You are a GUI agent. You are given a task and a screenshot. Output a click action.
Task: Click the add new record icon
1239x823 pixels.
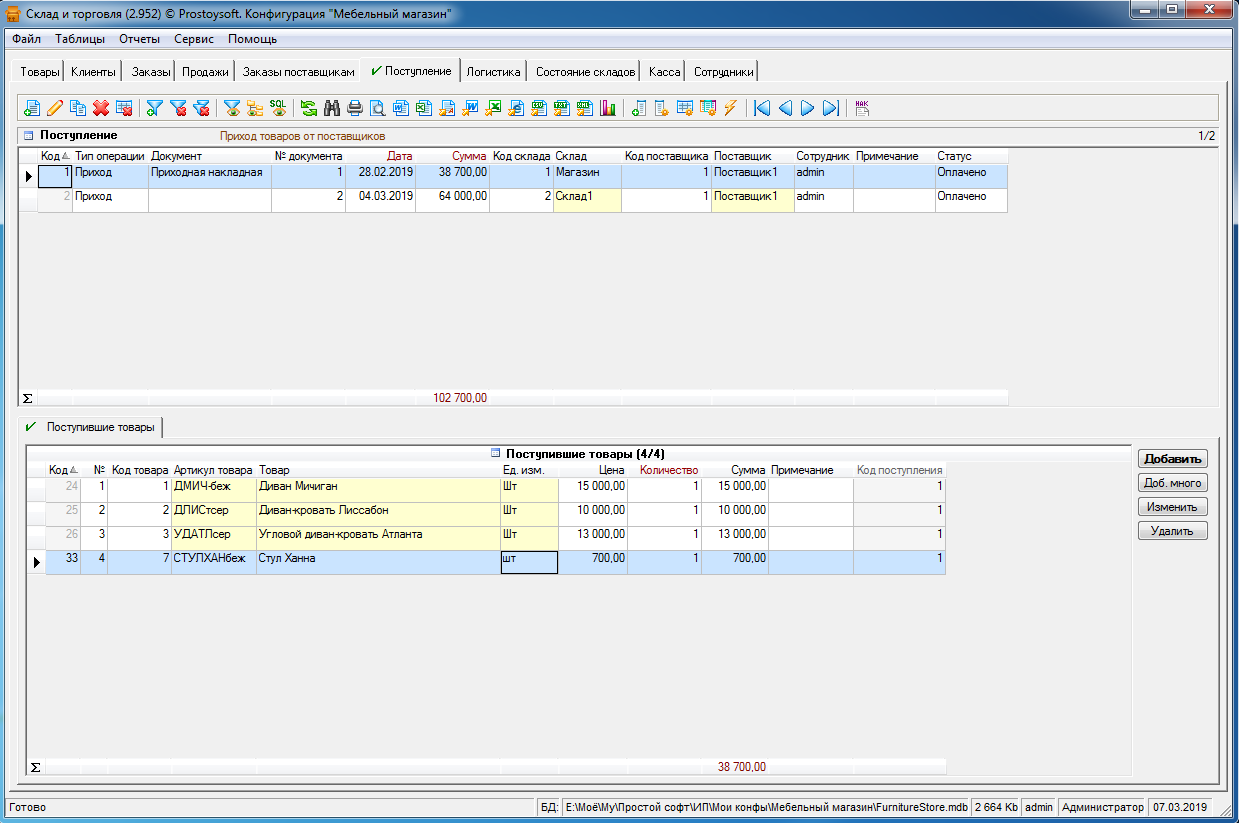tap(32, 108)
